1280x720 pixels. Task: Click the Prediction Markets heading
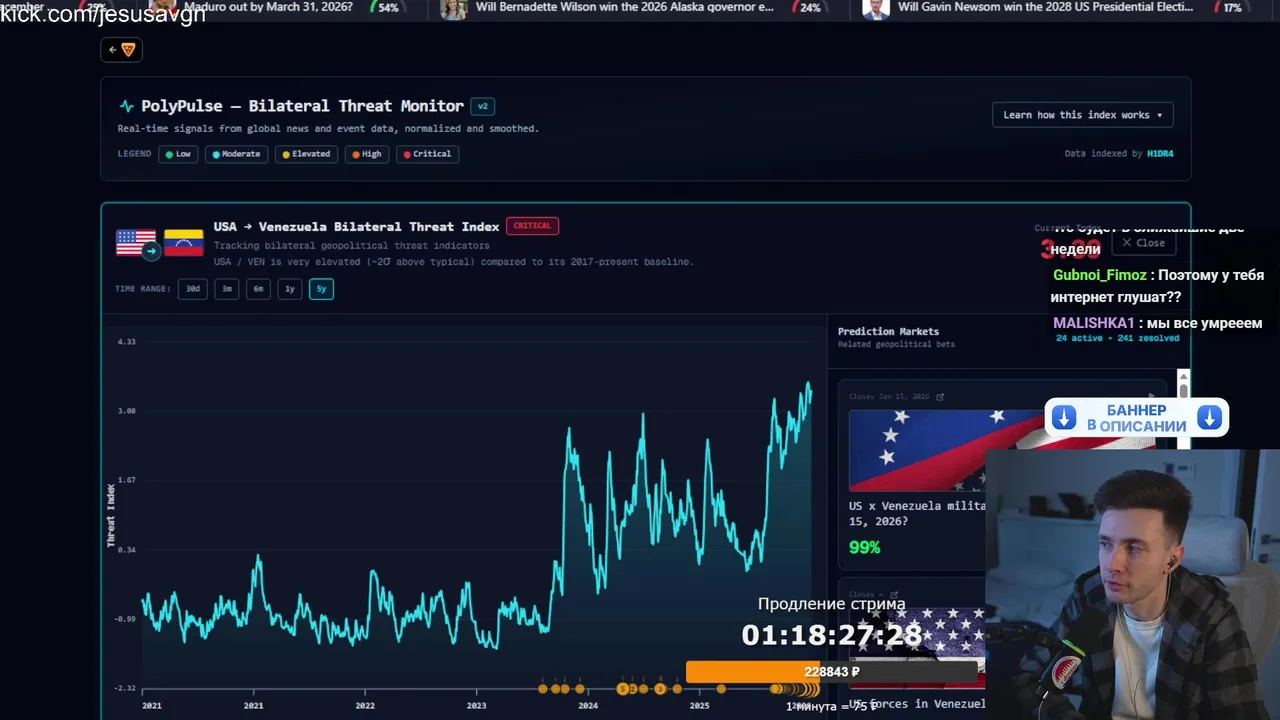click(888, 331)
